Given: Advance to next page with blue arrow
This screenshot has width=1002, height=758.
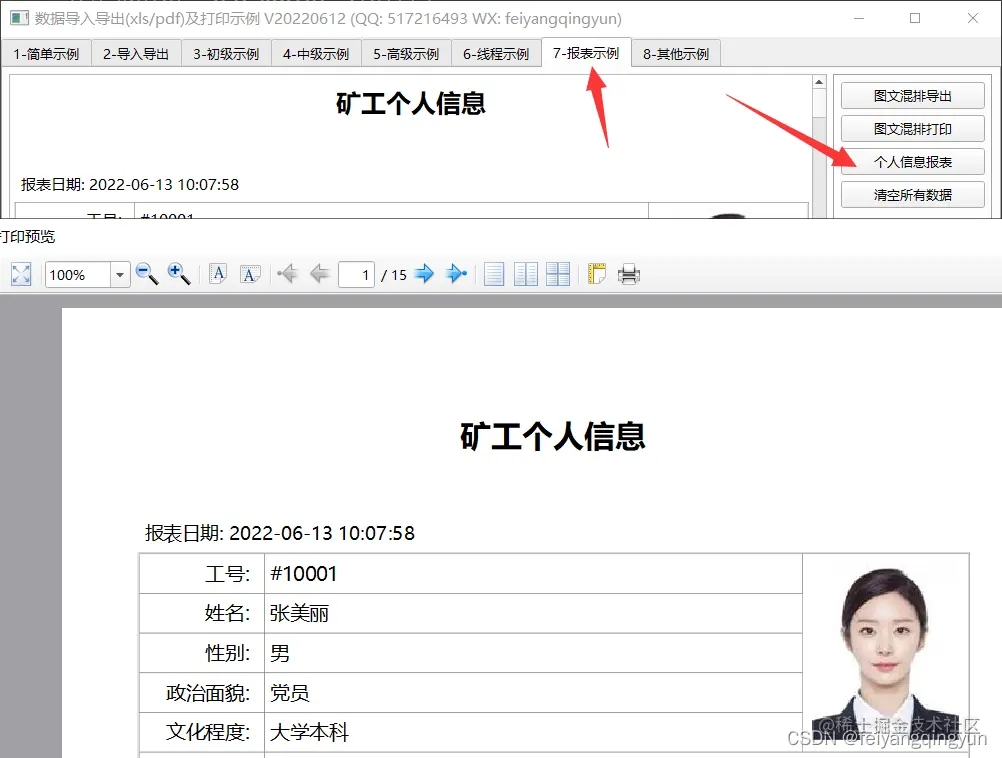Looking at the screenshot, I should [424, 273].
